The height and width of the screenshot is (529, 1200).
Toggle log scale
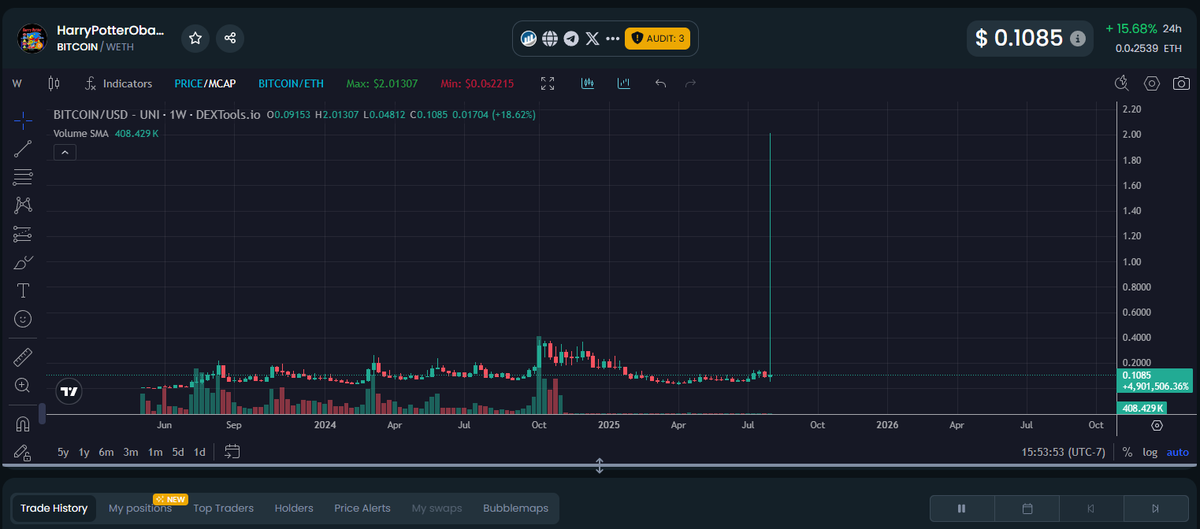1151,452
